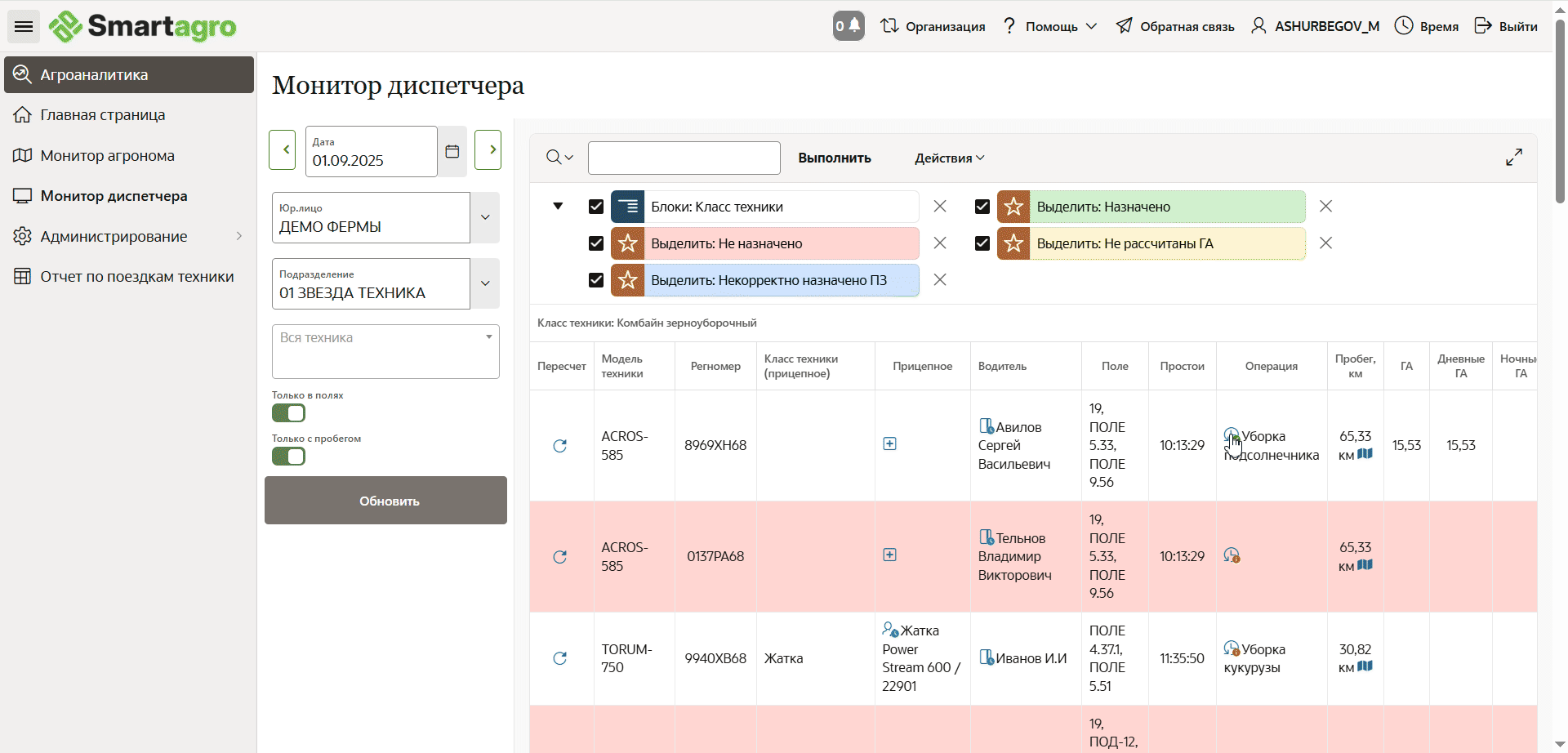Expand the table to fullscreen
This screenshot has width=1568, height=753.
coord(1513,157)
